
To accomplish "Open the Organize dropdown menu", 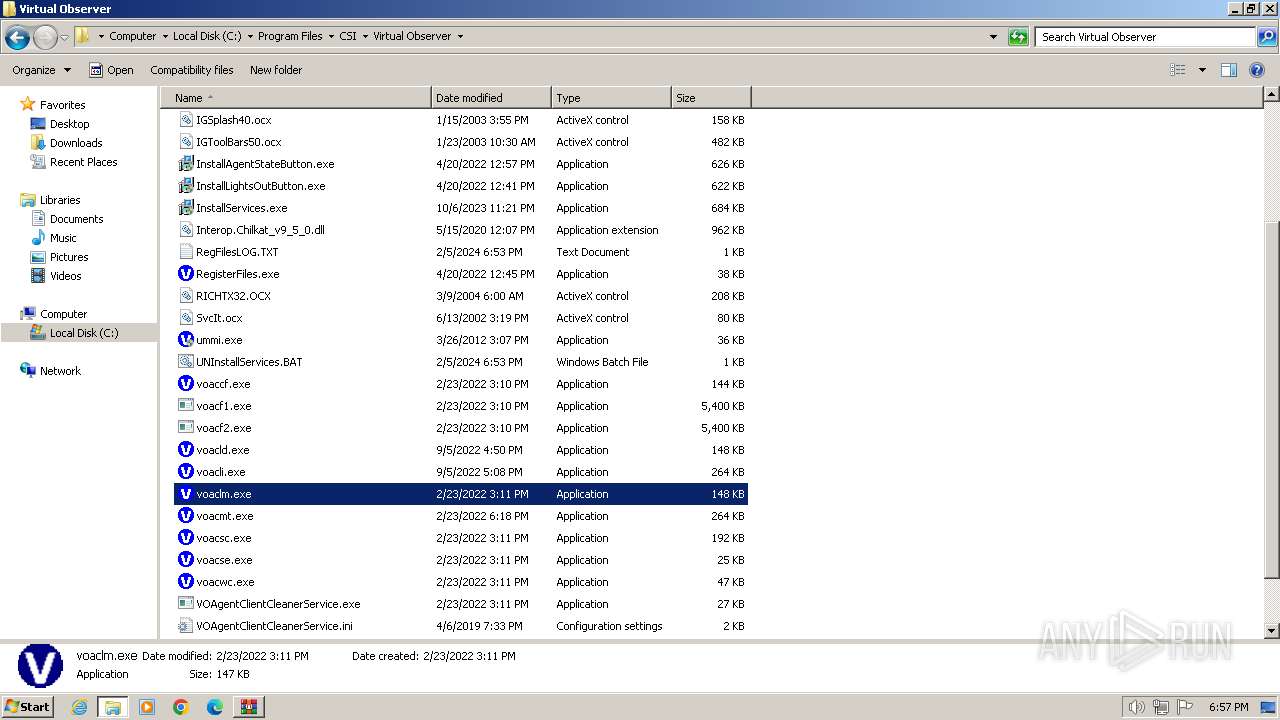I will coord(41,70).
